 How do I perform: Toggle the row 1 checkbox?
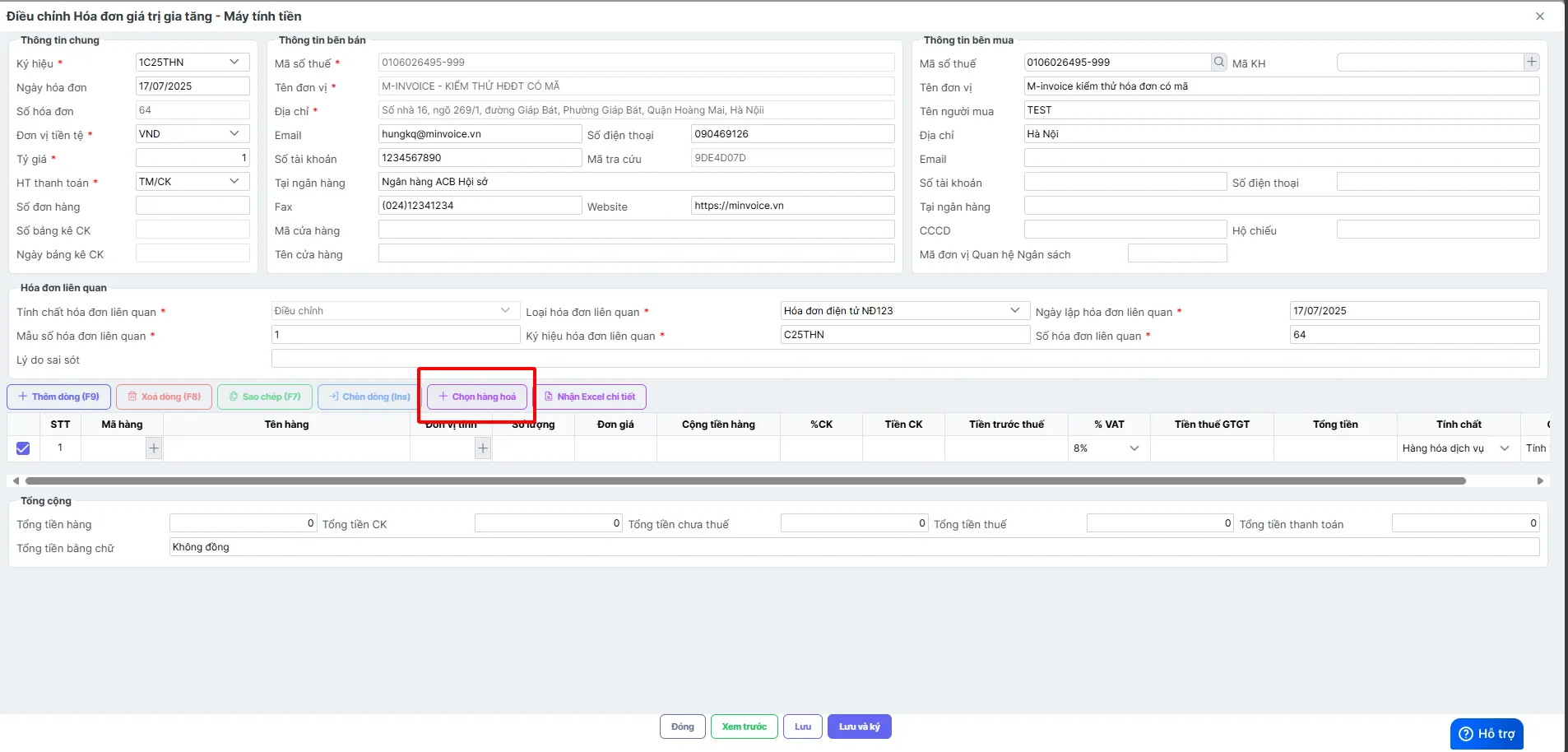[x=23, y=448]
